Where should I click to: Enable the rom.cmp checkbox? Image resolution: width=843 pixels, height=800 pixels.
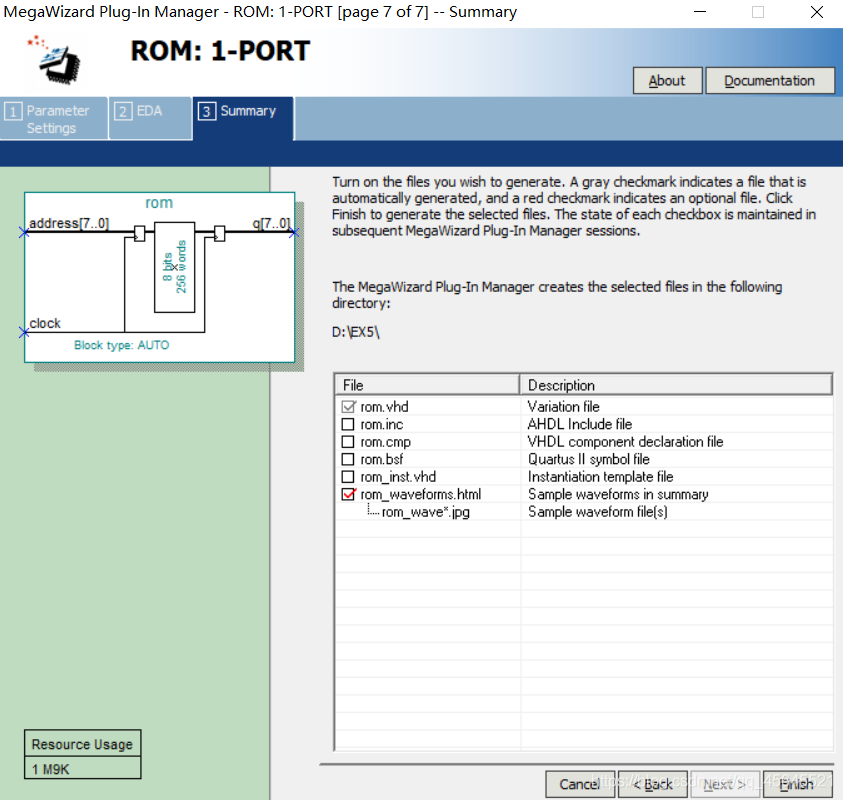pos(348,442)
